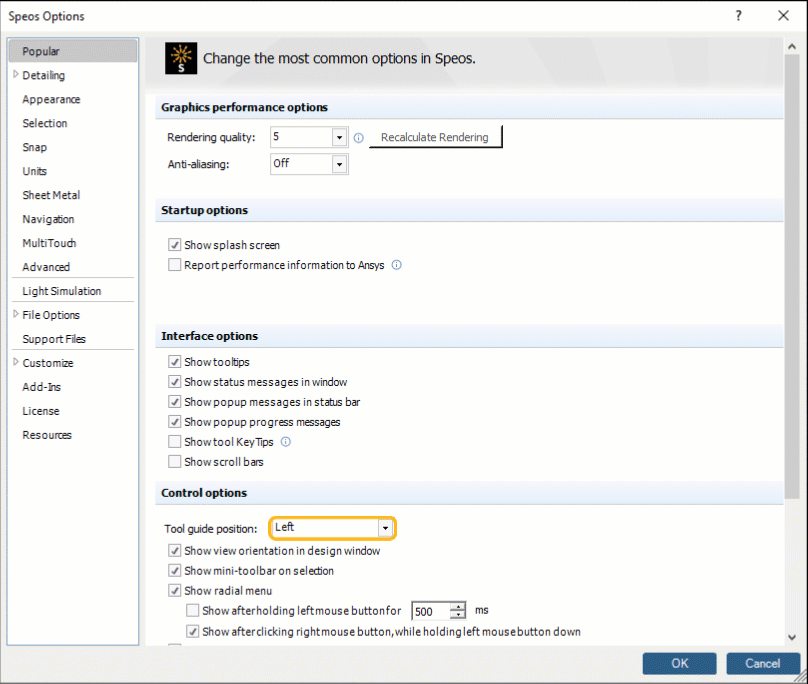This screenshot has height=684, width=808.
Task: Change the Tool guide position dropdown
Action: point(385,527)
